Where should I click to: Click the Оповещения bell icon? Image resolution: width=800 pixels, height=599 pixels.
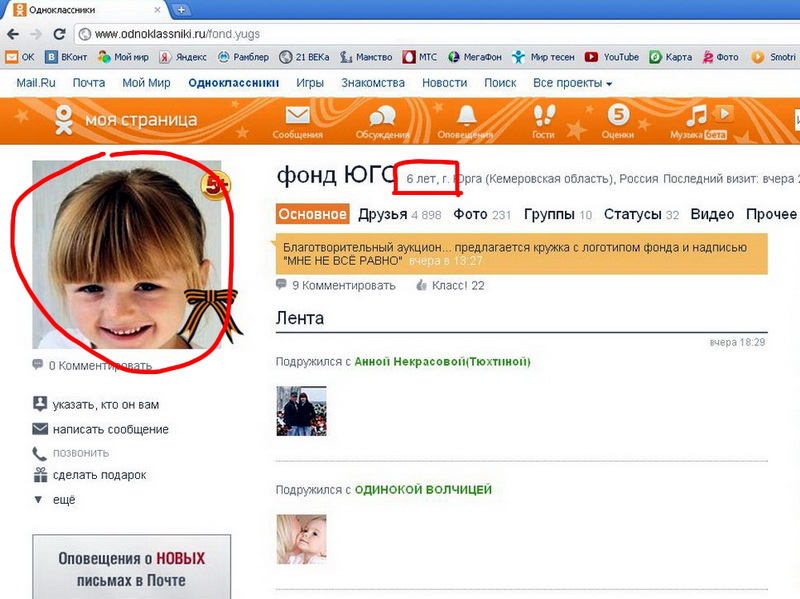(x=465, y=116)
